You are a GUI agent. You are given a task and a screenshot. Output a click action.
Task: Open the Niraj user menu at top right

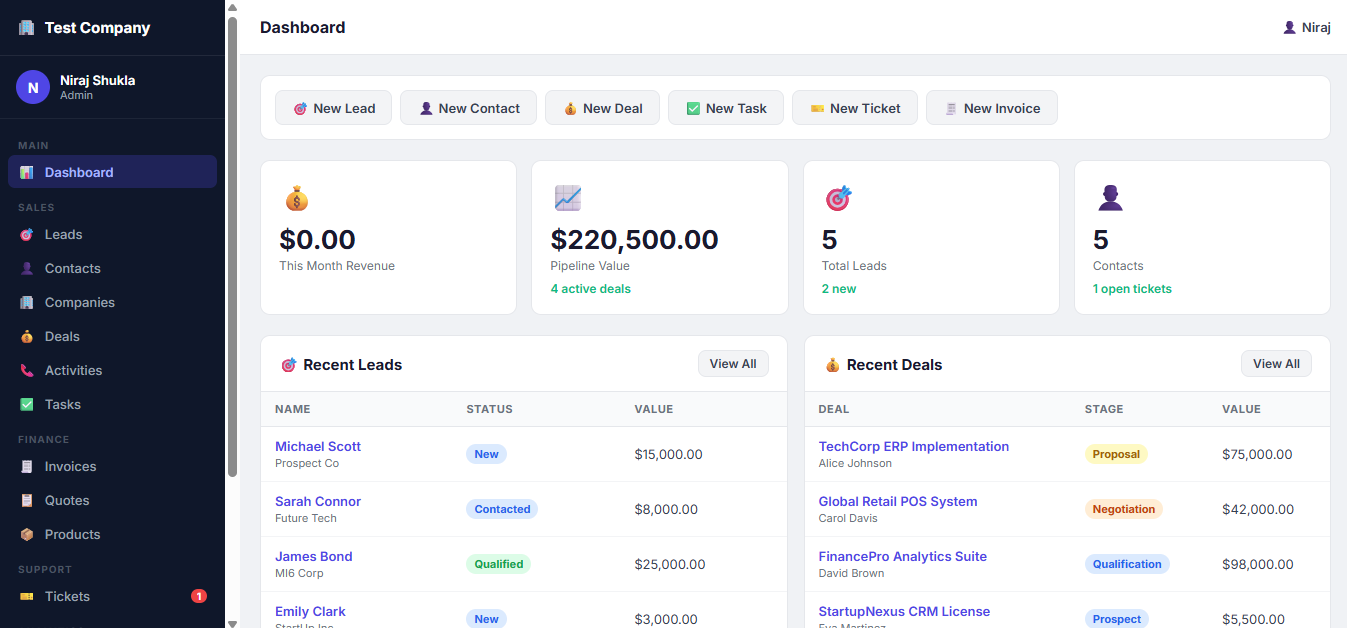[x=1306, y=27]
